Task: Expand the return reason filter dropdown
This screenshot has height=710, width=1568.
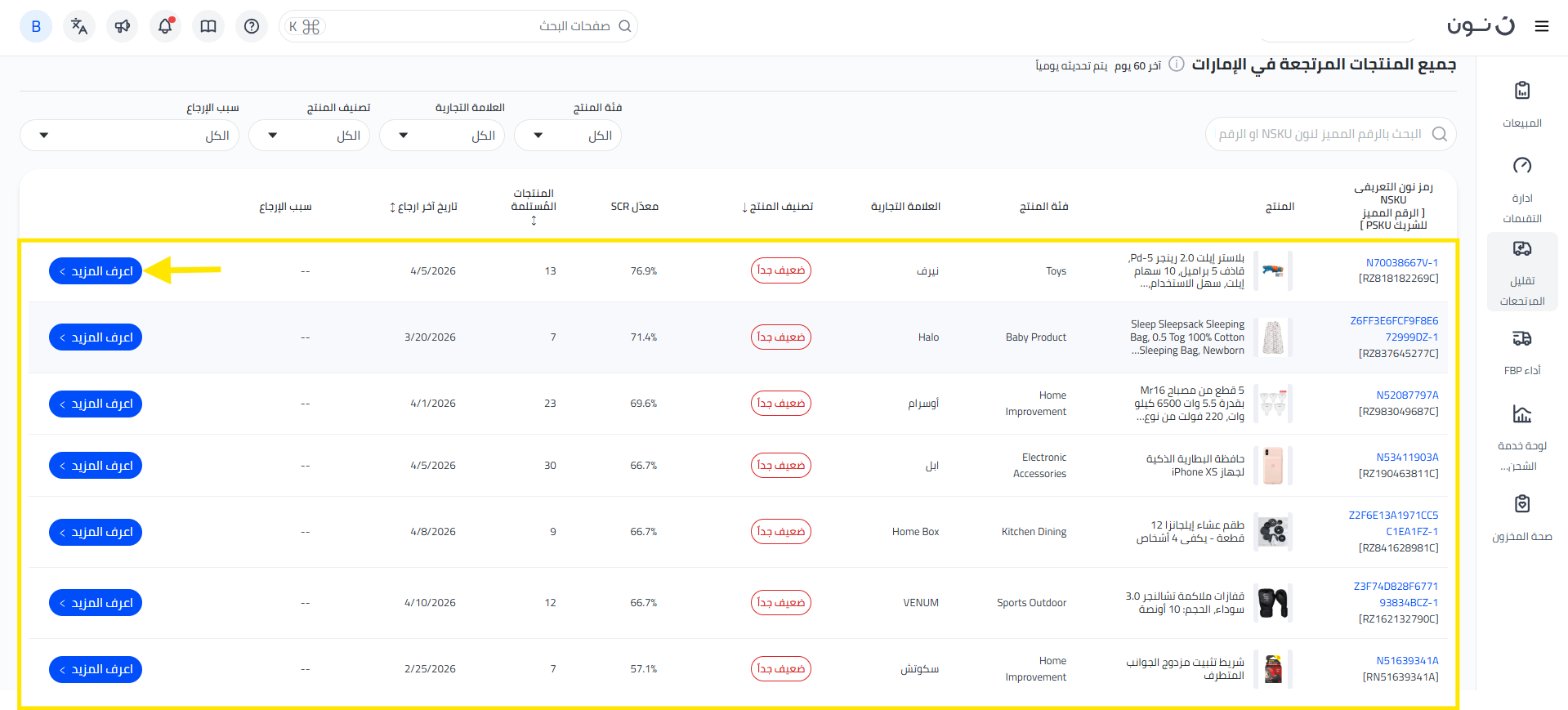Action: coord(129,136)
